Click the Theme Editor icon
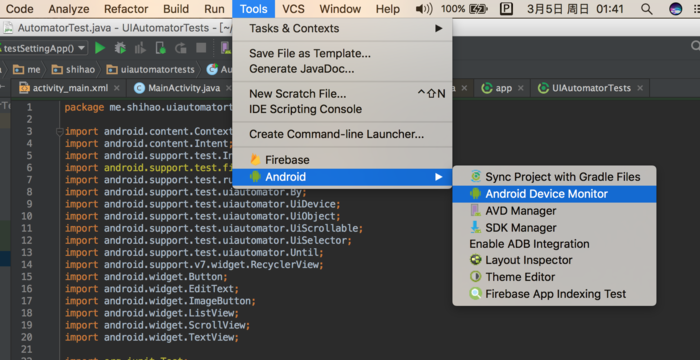Screen dimensions: 700x360 point(475,276)
